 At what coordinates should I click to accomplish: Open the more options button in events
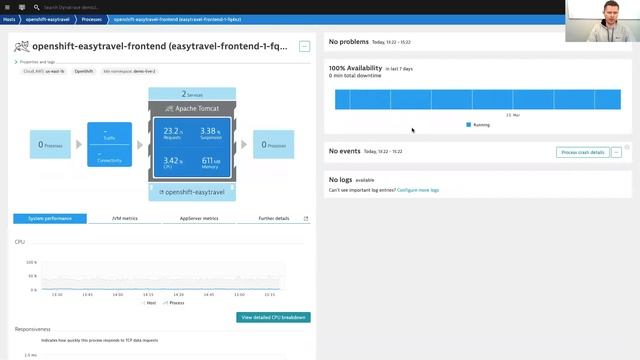click(616, 152)
